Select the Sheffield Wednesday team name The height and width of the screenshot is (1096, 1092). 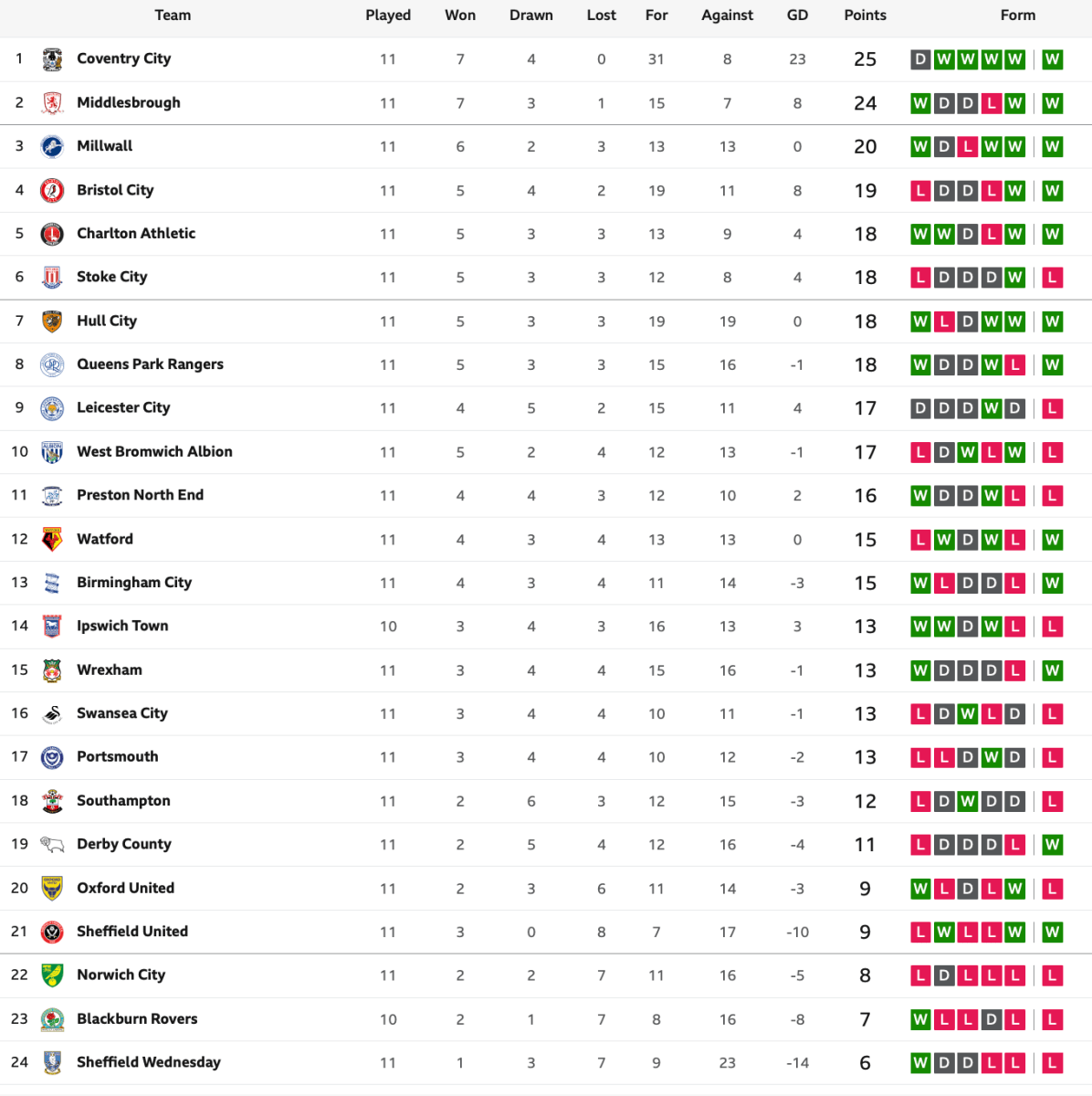[149, 1062]
